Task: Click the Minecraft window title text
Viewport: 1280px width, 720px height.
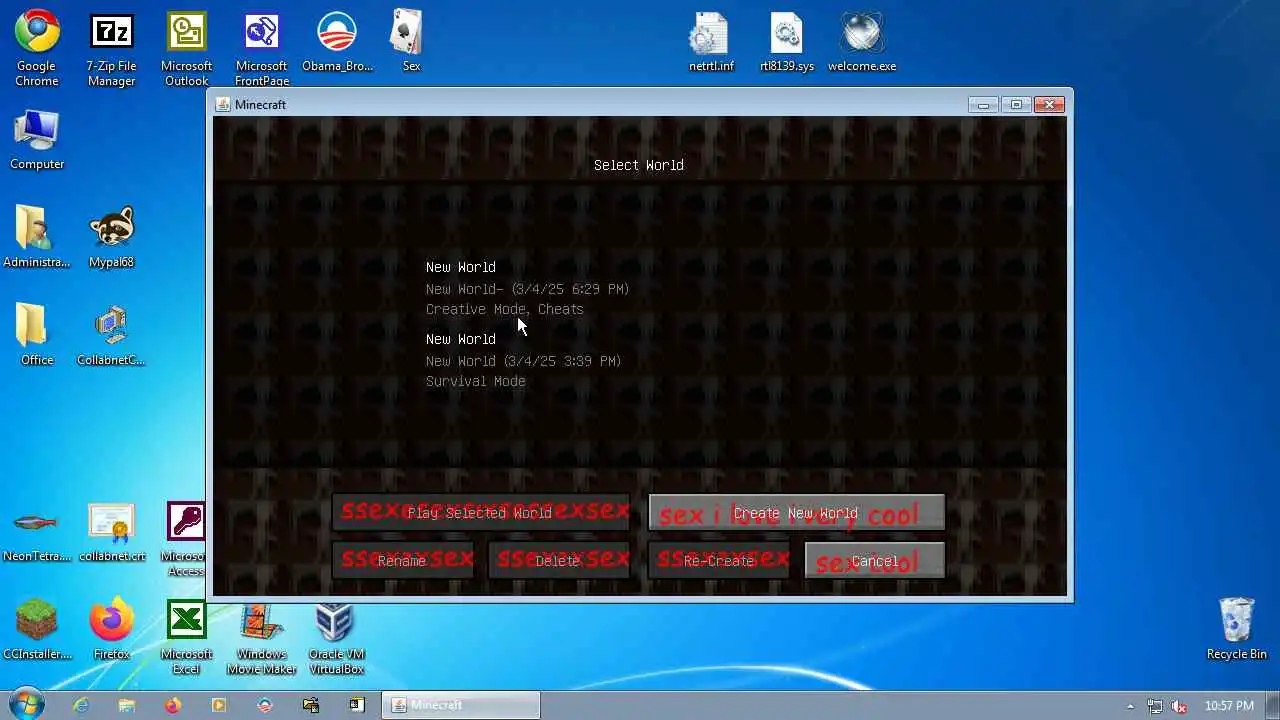Action: pos(261,104)
